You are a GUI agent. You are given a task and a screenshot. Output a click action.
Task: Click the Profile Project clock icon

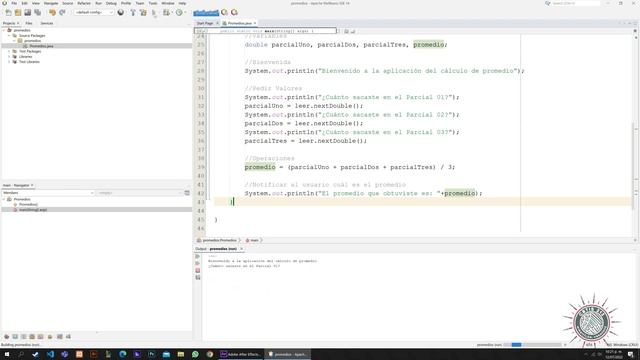coord(179,13)
